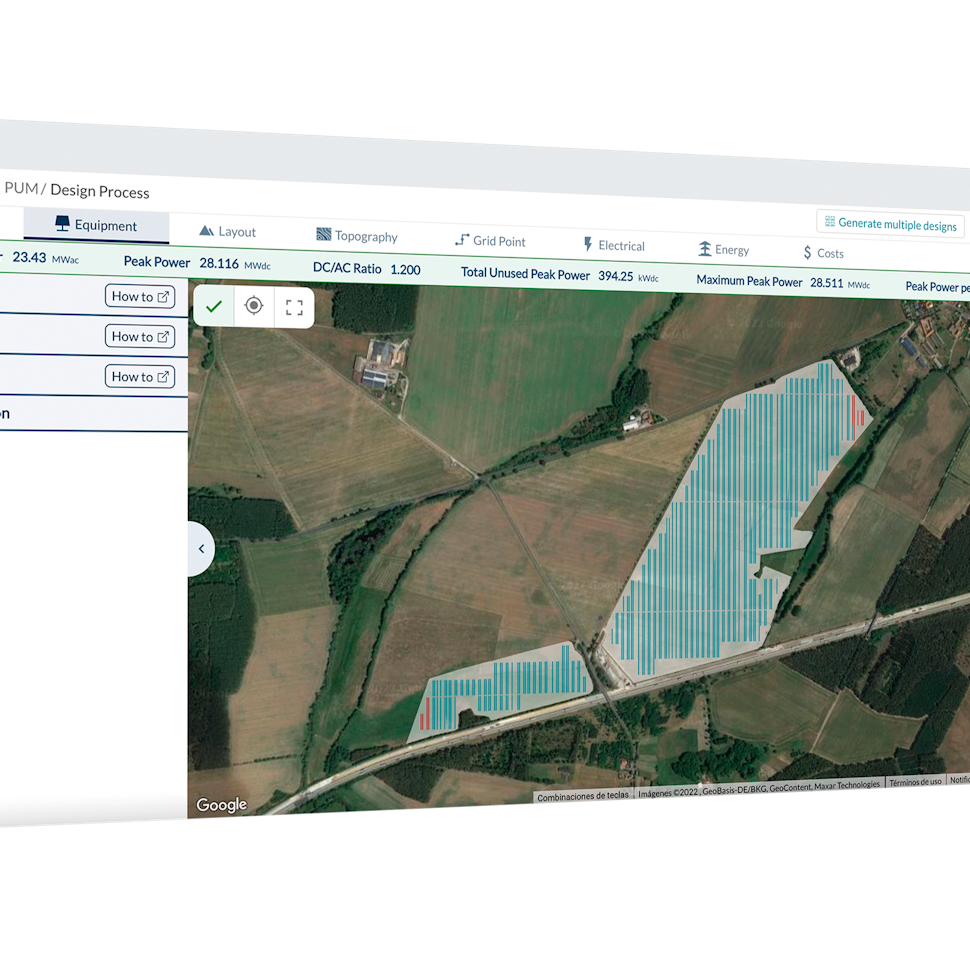Viewport: 970px width, 970px height.
Task: Open the second How to link
Action: click(x=140, y=336)
